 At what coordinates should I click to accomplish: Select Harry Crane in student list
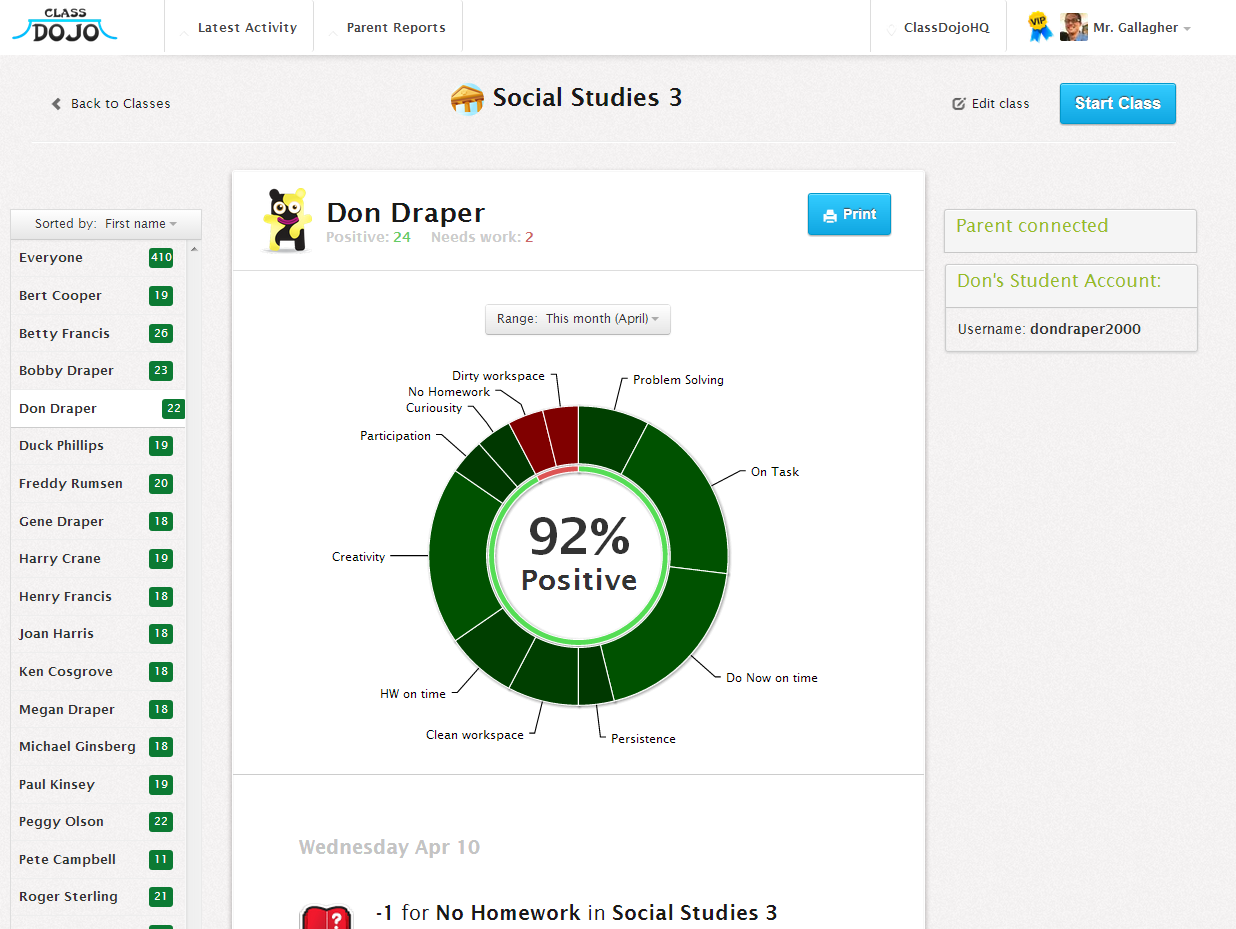pos(97,559)
